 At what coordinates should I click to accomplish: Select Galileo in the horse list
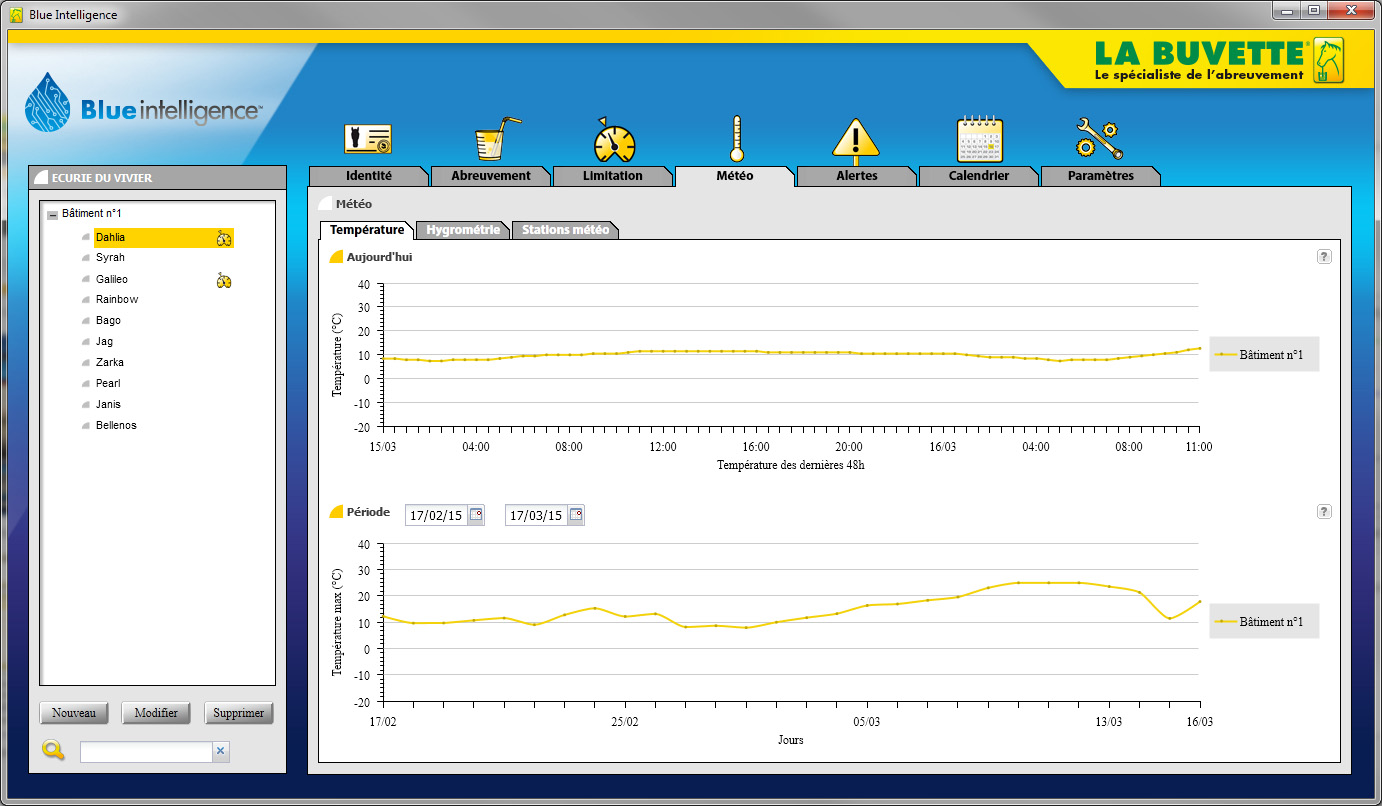coord(112,280)
